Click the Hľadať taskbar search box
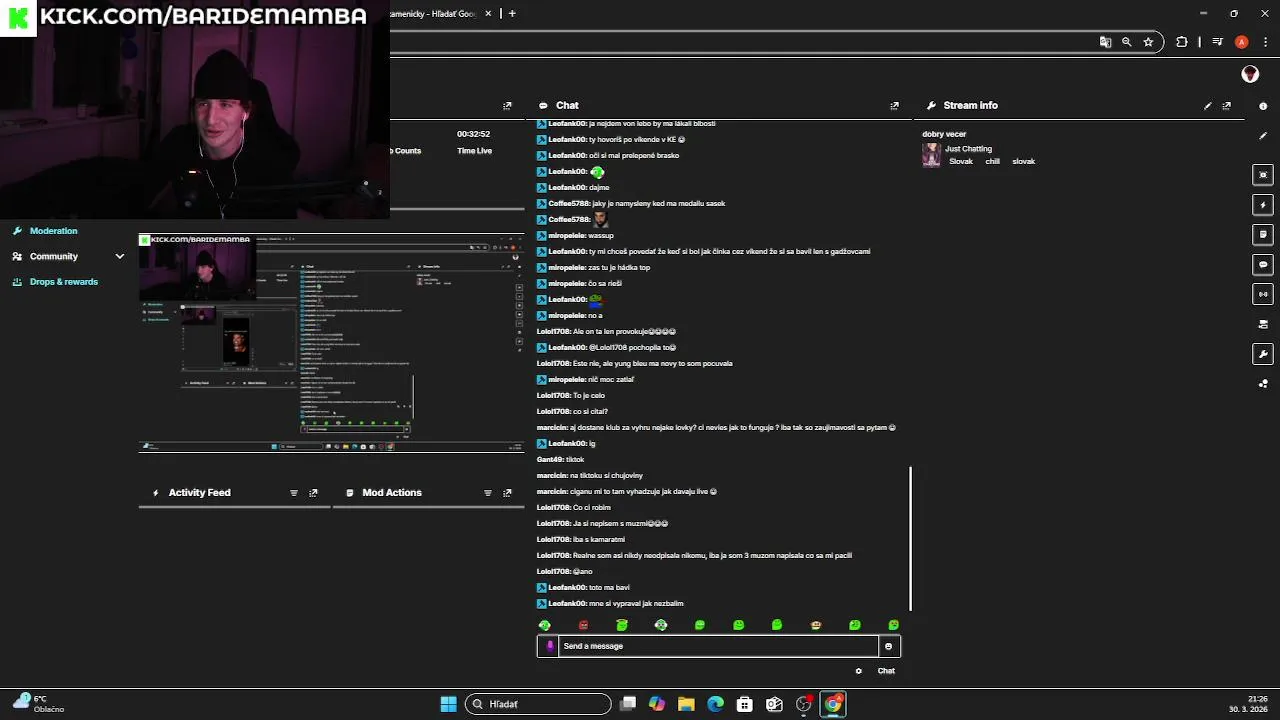The height and width of the screenshot is (720, 1280). 538,704
